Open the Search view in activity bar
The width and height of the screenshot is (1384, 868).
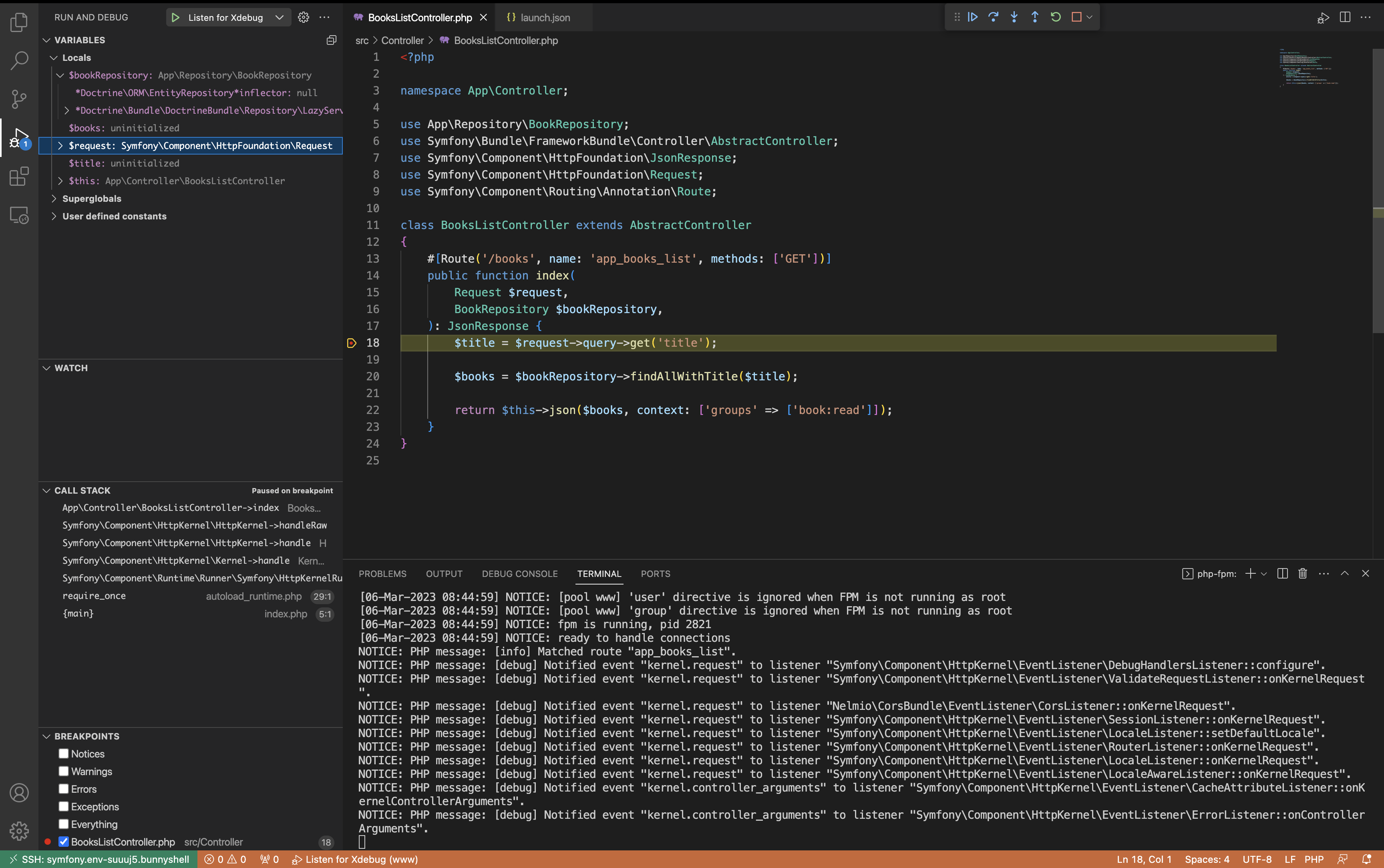pyautogui.click(x=19, y=60)
